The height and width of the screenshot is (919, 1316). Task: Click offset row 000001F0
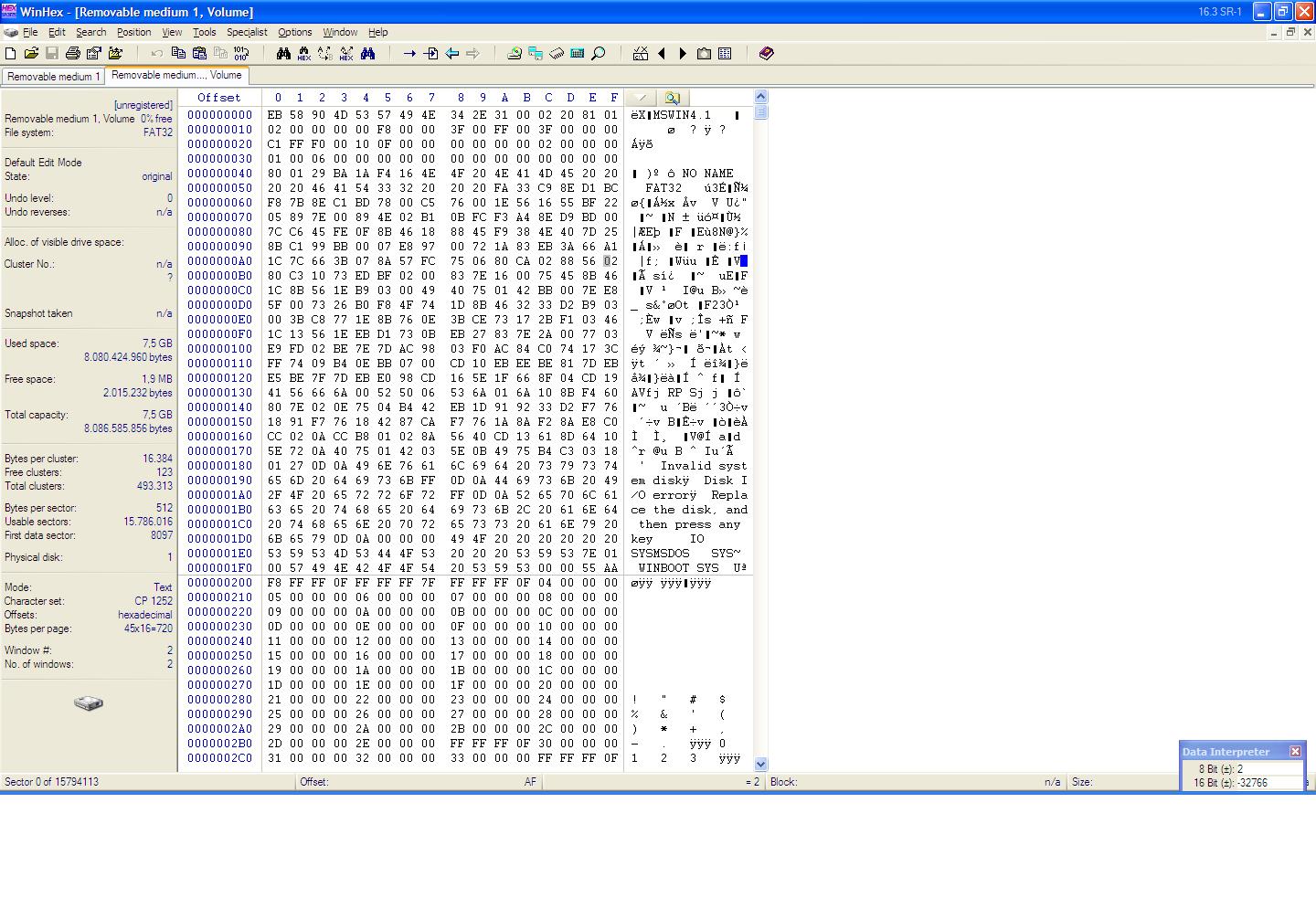[x=220, y=568]
